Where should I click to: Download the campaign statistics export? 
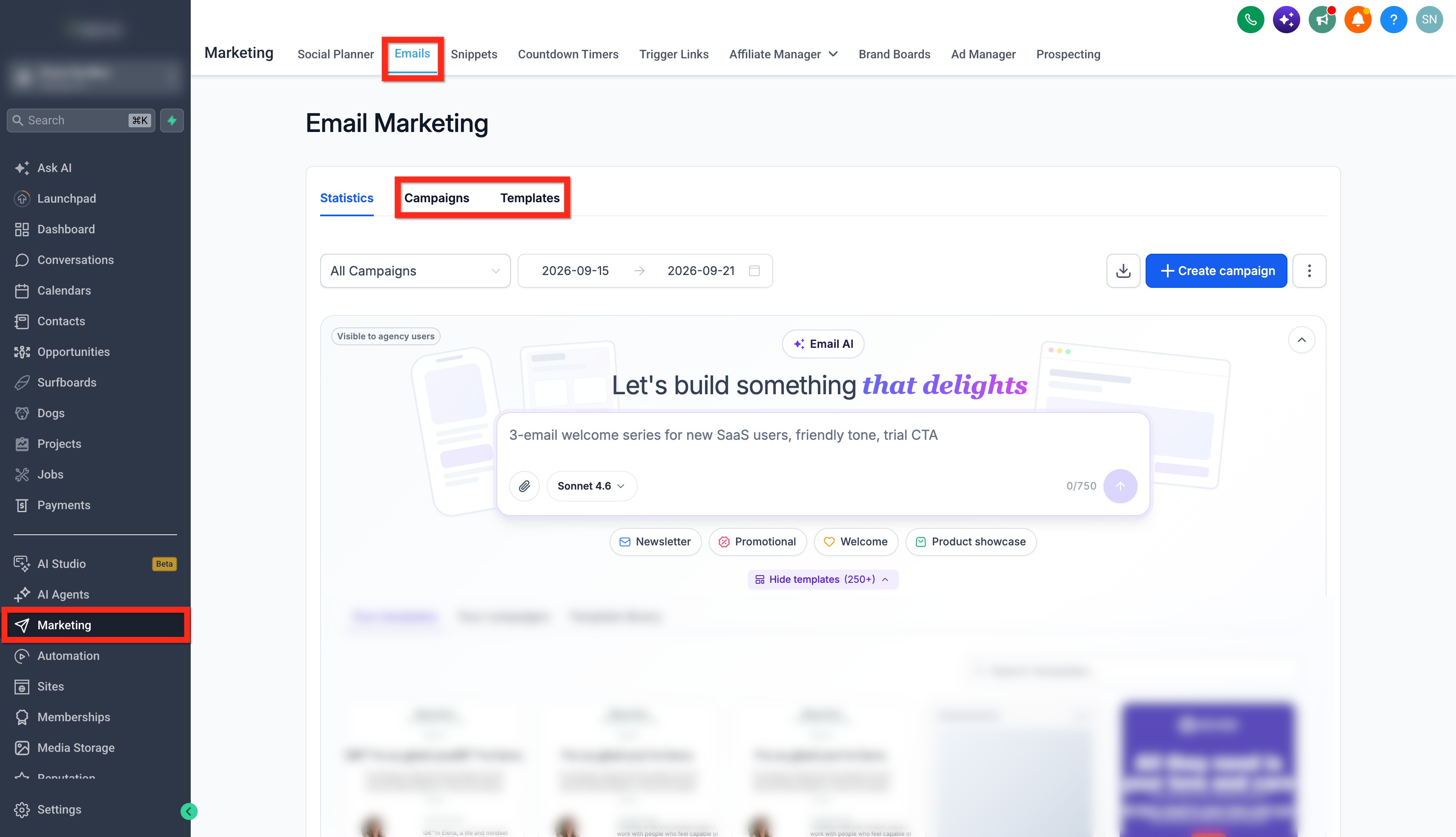click(x=1123, y=271)
